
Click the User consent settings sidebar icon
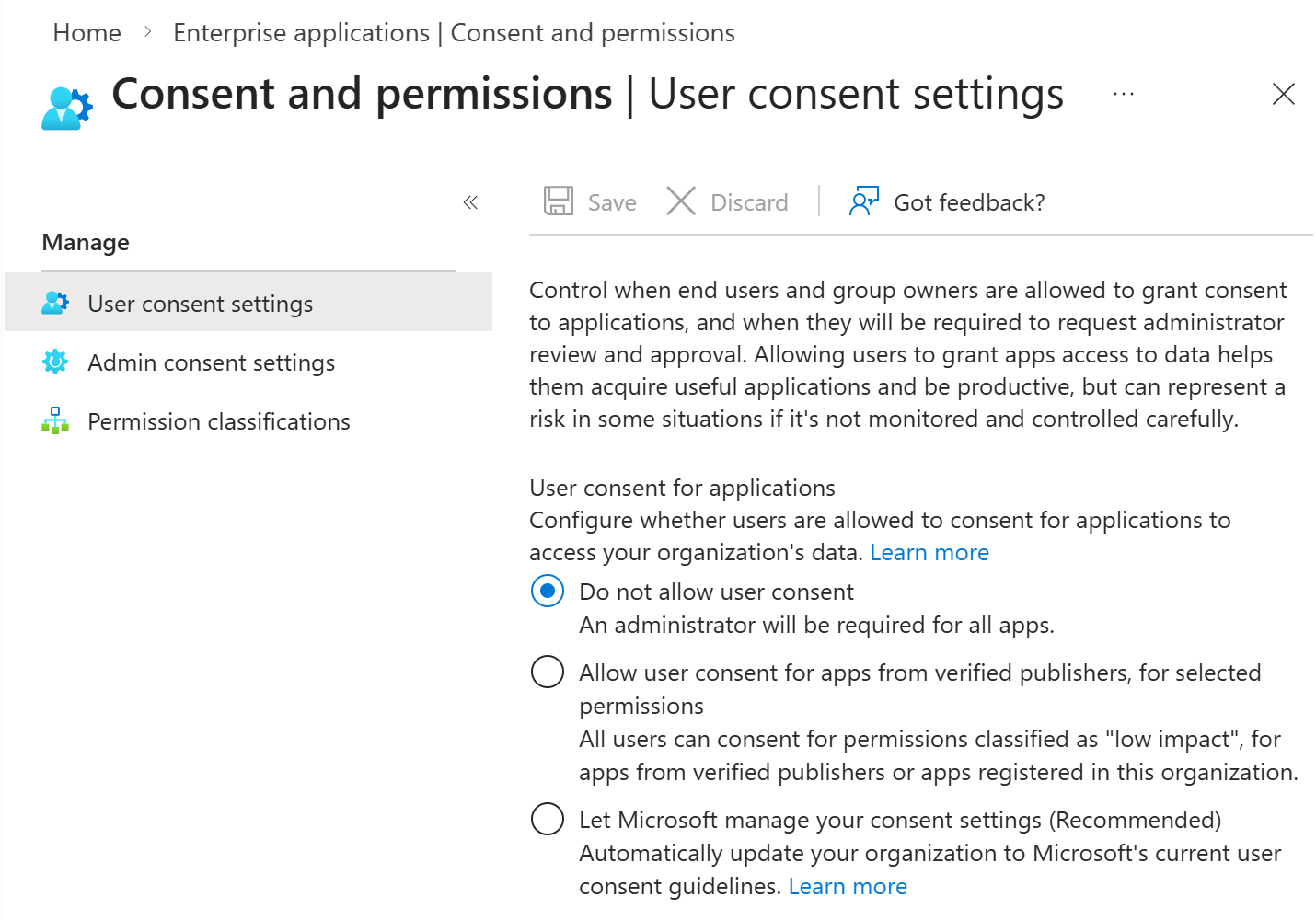(x=55, y=302)
